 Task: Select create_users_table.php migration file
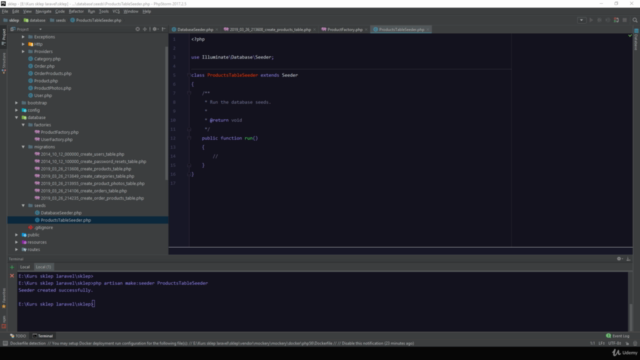[79, 154]
